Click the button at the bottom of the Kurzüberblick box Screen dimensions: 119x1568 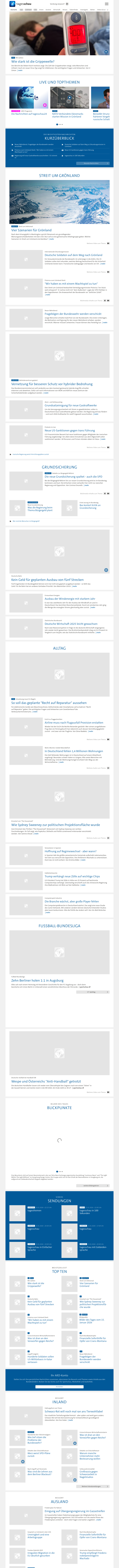91,163
